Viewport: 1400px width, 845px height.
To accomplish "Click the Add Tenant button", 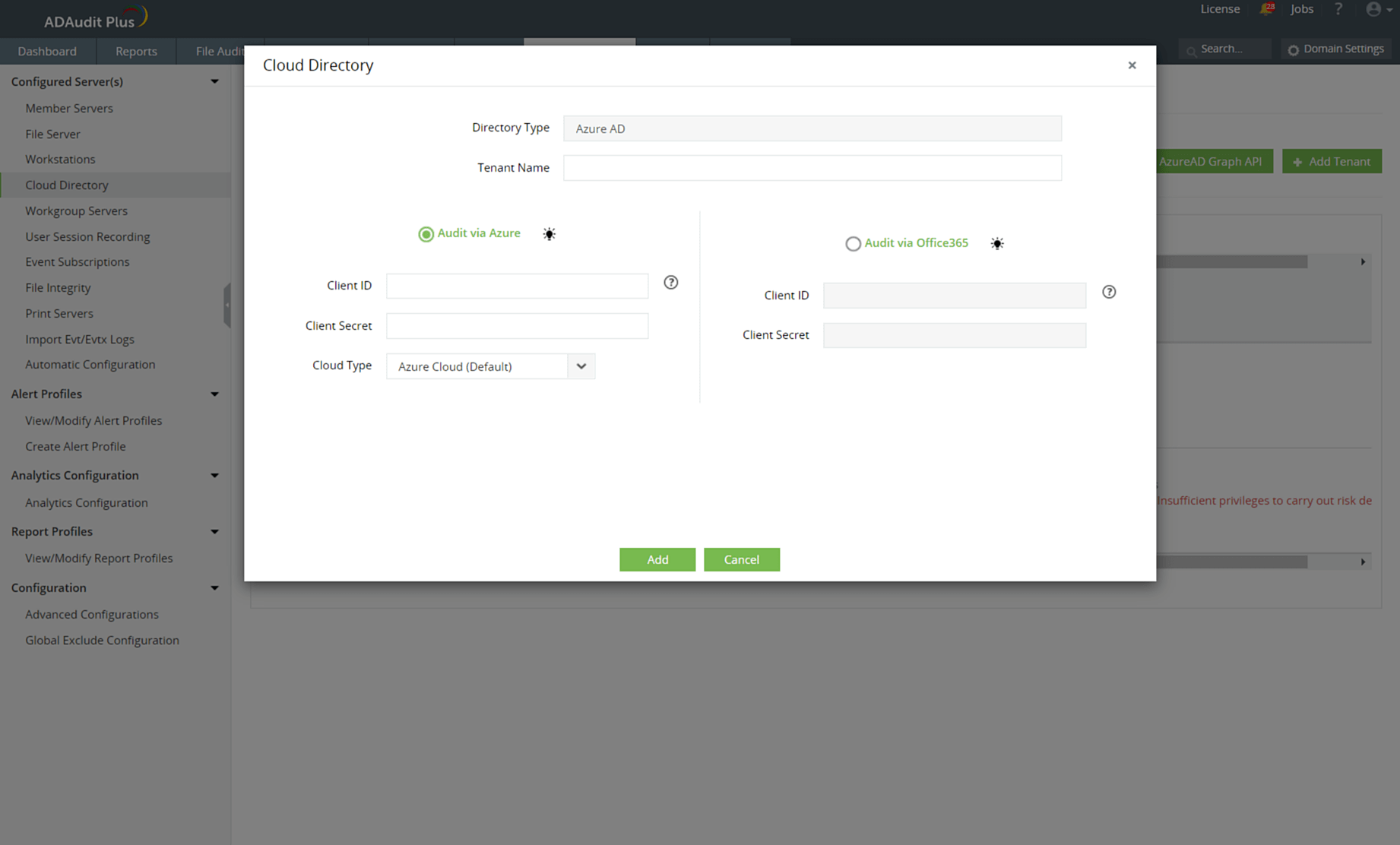I will [x=1332, y=161].
